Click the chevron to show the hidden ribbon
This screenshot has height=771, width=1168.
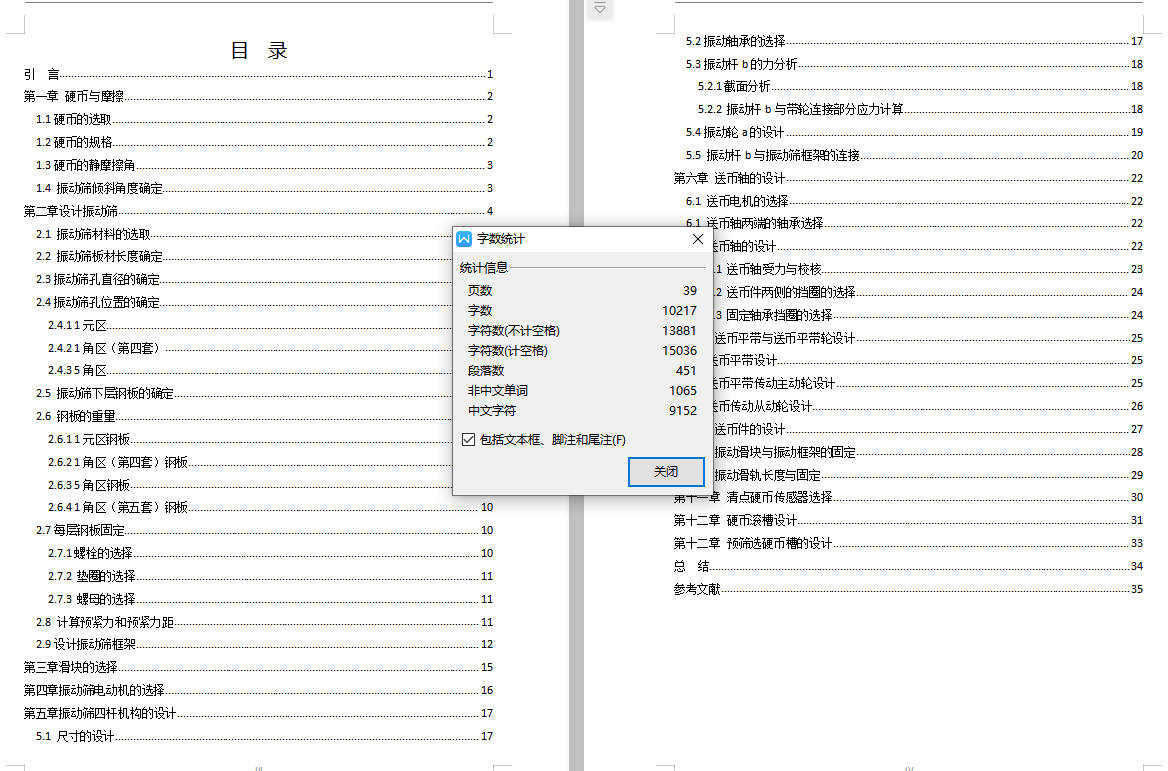[598, 7]
